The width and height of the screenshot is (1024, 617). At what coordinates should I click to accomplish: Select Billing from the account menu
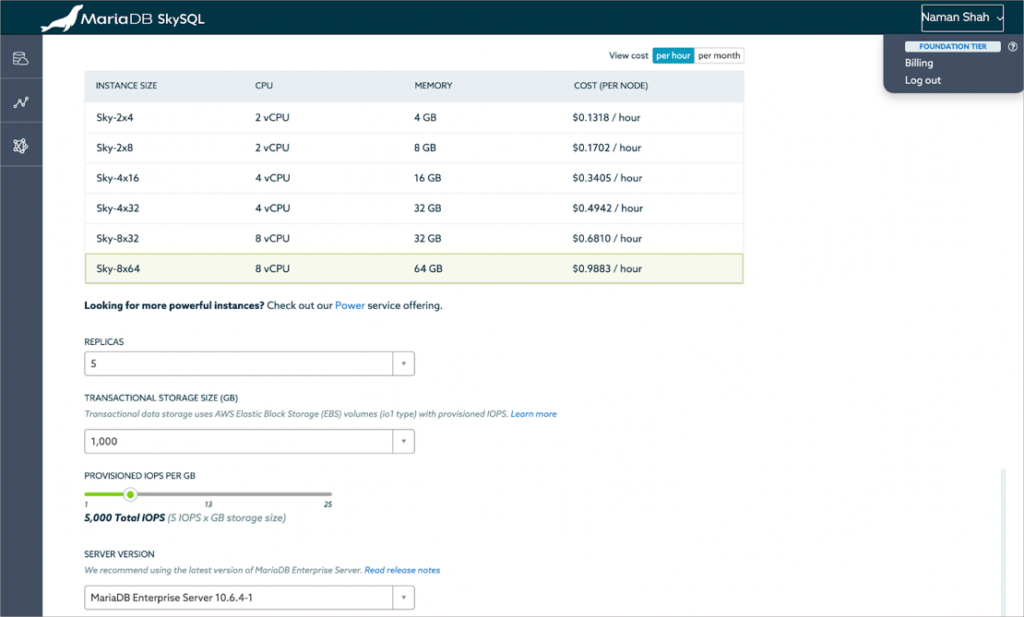point(917,62)
